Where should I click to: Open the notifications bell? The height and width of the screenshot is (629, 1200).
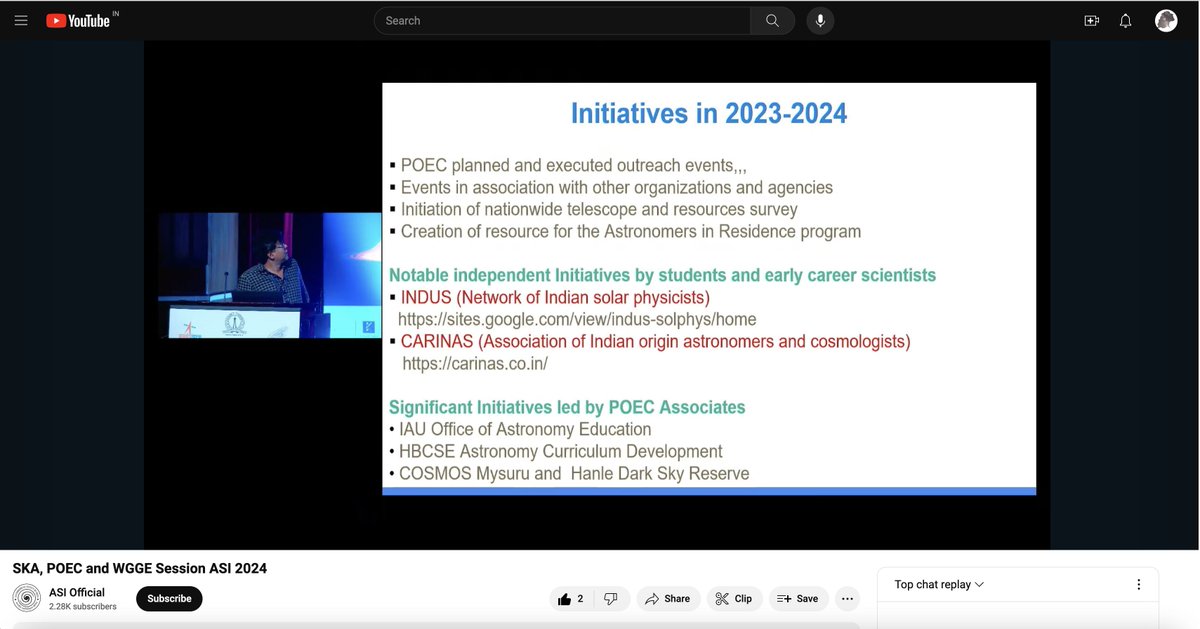click(x=1126, y=21)
